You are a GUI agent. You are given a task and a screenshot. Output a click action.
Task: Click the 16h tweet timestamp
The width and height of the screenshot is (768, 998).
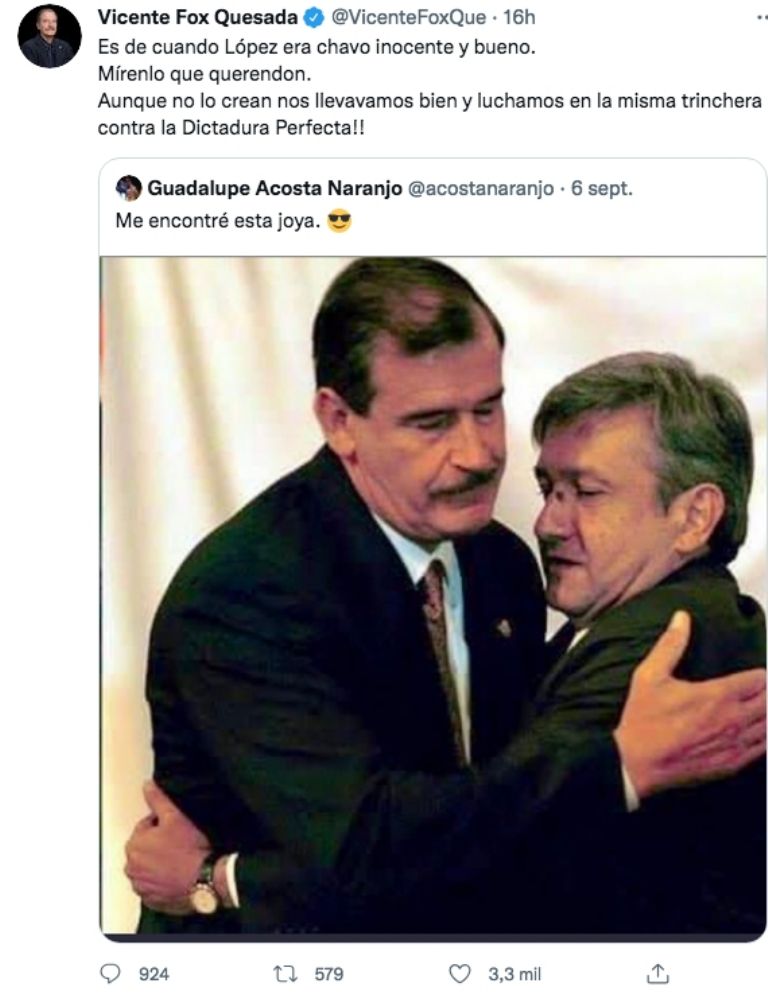tap(519, 17)
